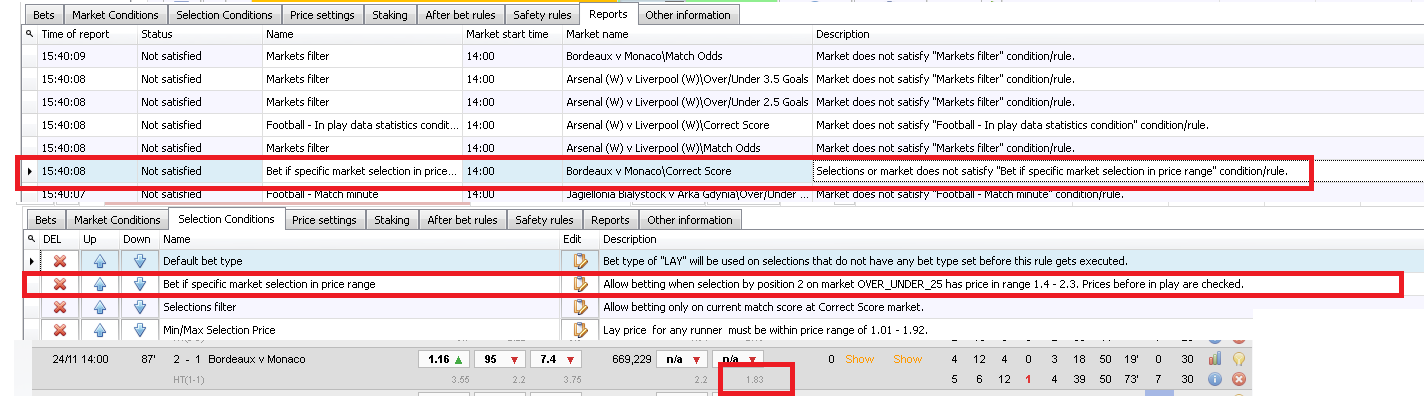Click Football - In play data statistics condition name
The width and height of the screenshot is (1424, 396).
coord(362,125)
